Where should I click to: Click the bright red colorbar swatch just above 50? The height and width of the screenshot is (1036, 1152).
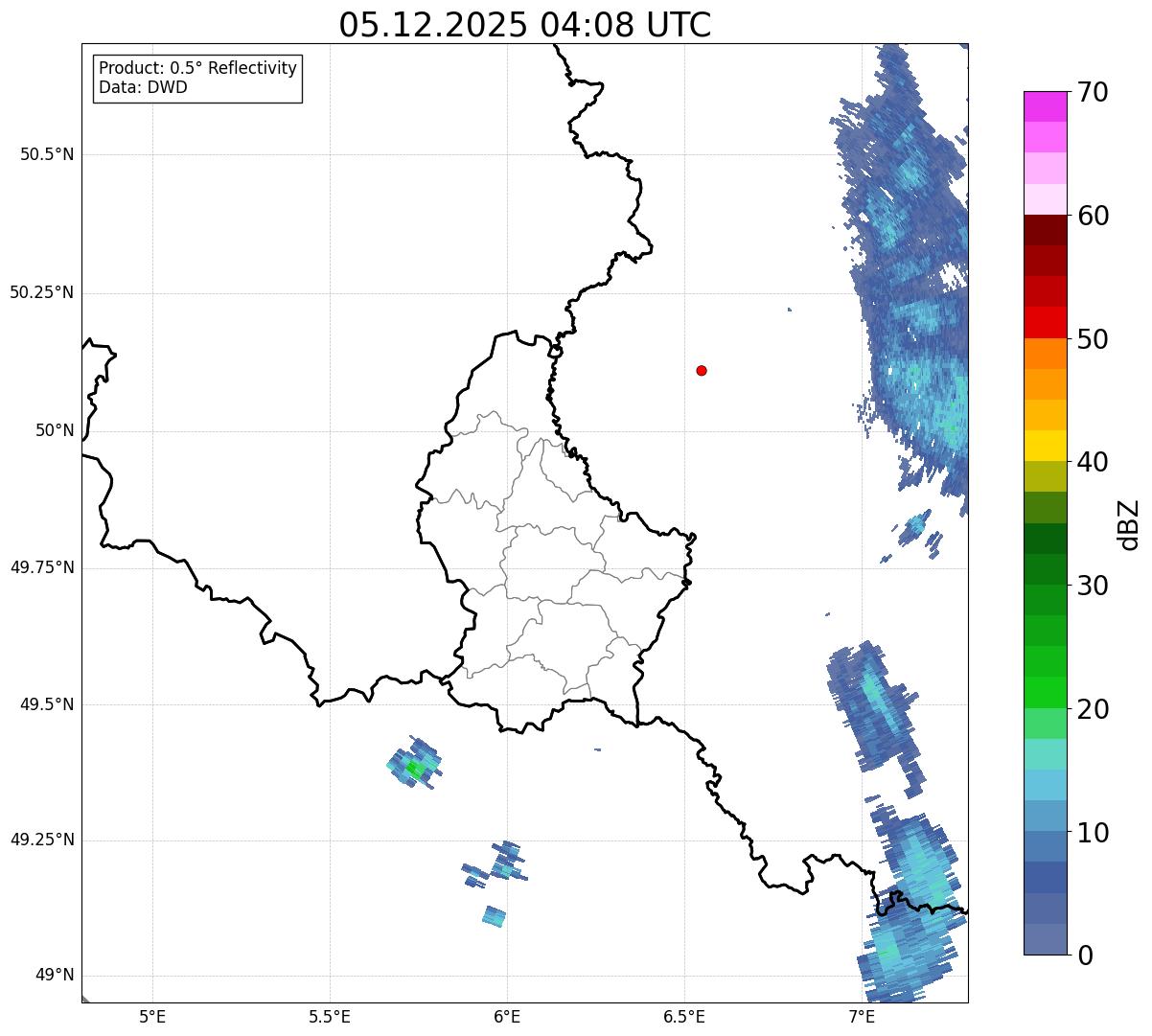pyautogui.click(x=1046, y=323)
